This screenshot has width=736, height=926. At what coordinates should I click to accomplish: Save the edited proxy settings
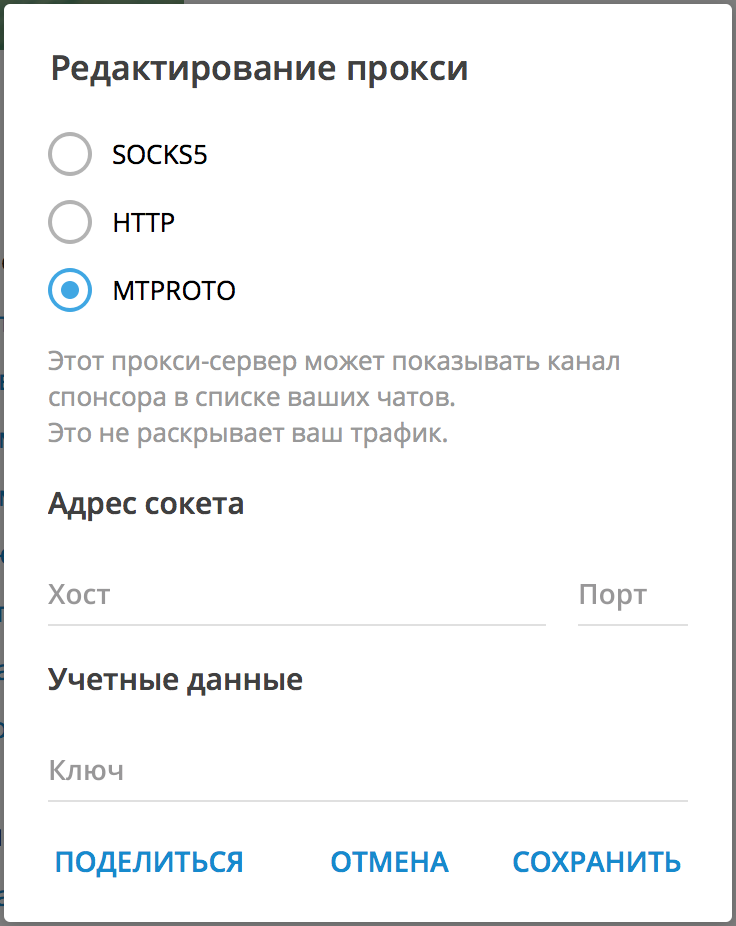(x=596, y=861)
